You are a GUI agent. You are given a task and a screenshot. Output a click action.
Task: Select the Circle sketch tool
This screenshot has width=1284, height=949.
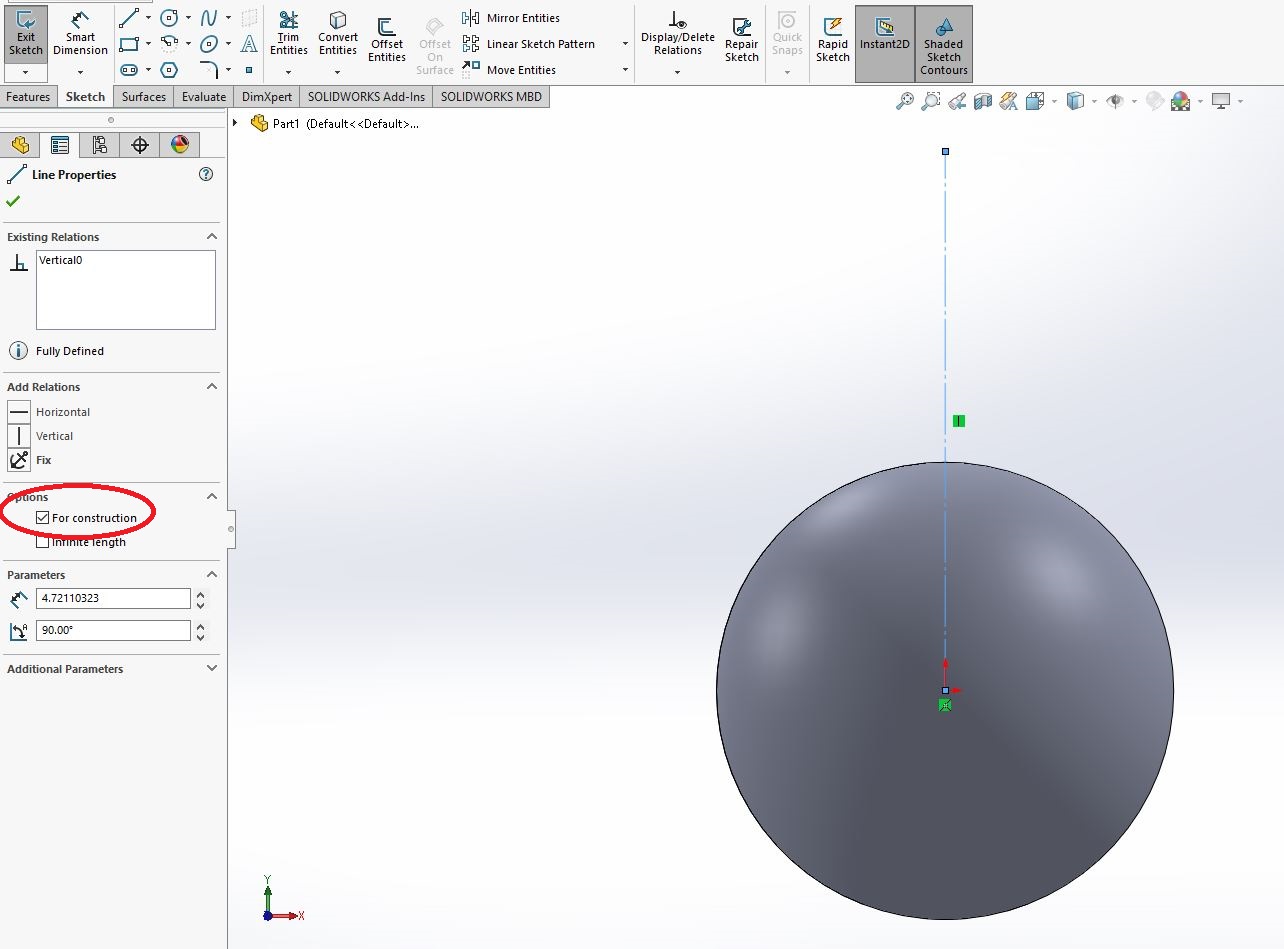tap(168, 17)
